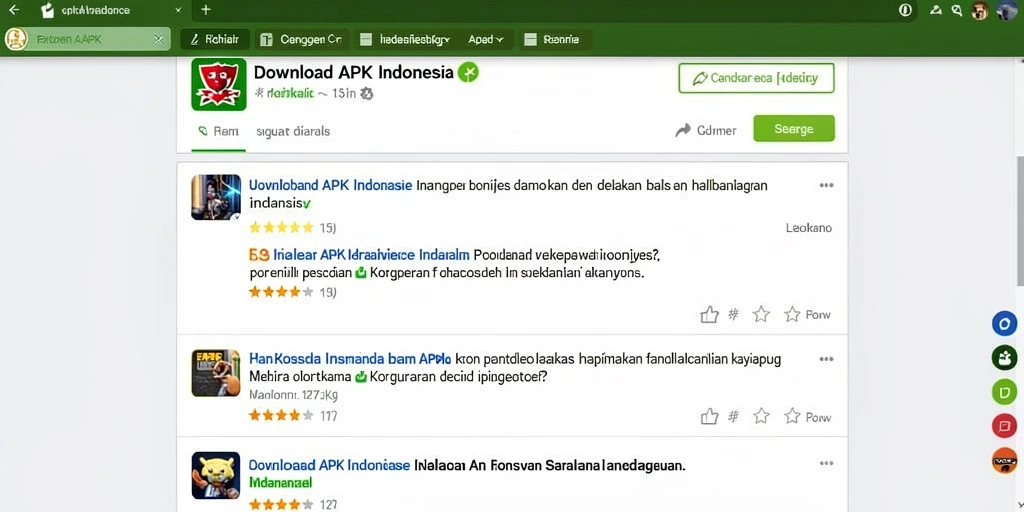This screenshot has width=1024, height=512.
Task: Click the green verified badge beside the page title
Action: click(x=468, y=72)
